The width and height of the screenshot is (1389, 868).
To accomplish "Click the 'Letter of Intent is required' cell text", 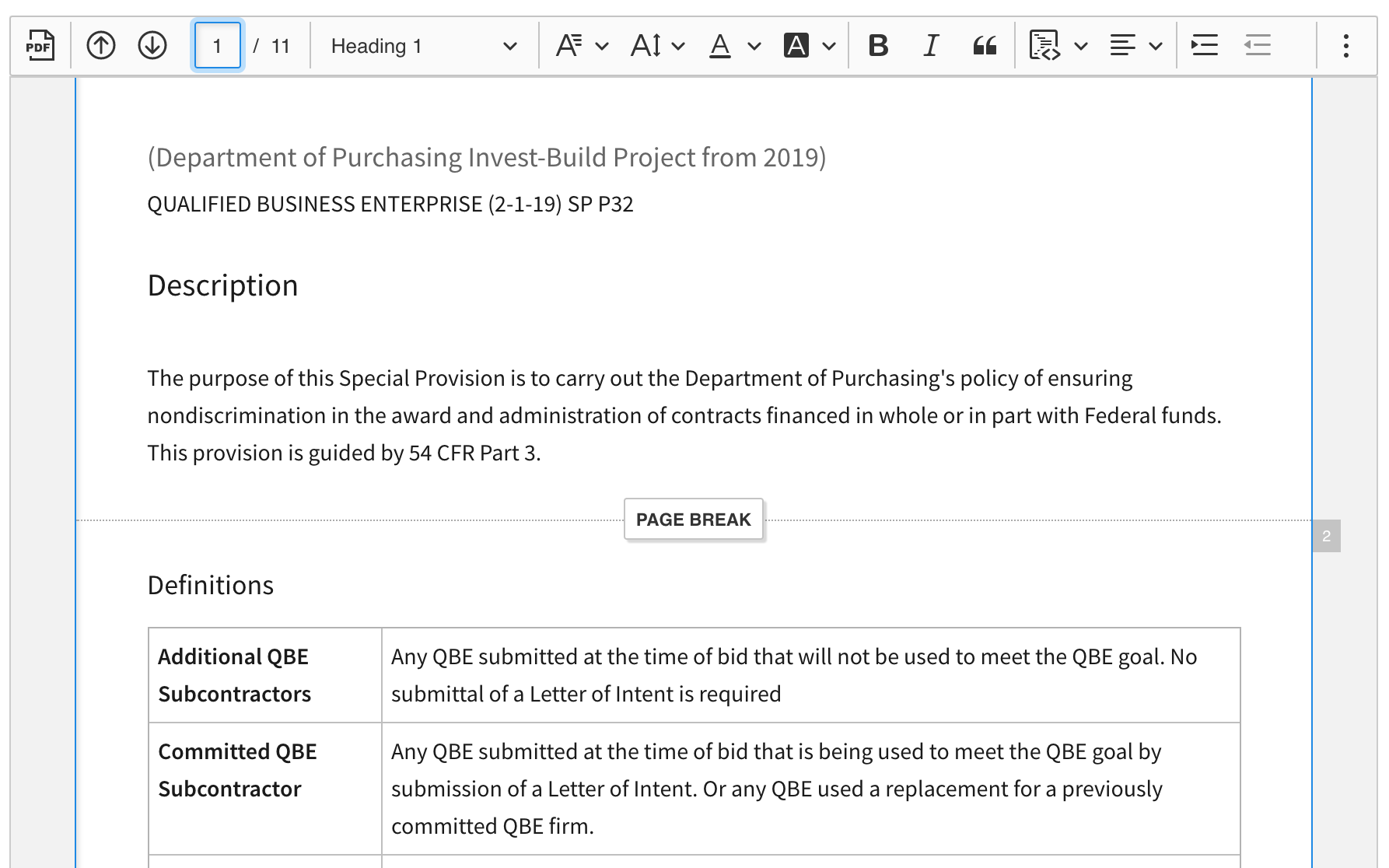I will [656, 694].
